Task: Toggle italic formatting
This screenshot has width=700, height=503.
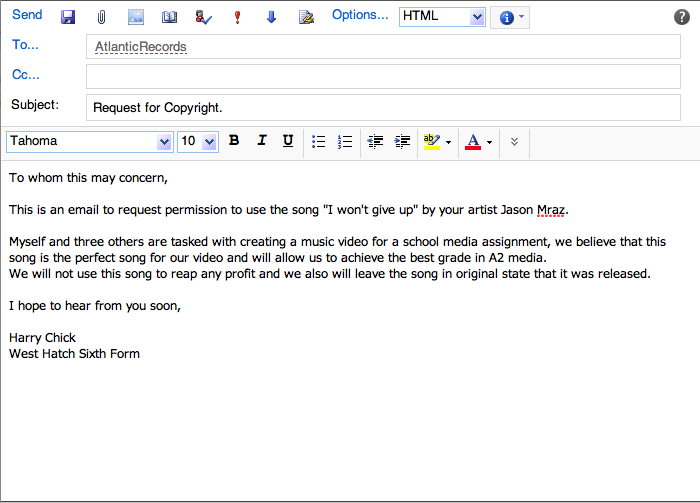Action: coord(262,141)
